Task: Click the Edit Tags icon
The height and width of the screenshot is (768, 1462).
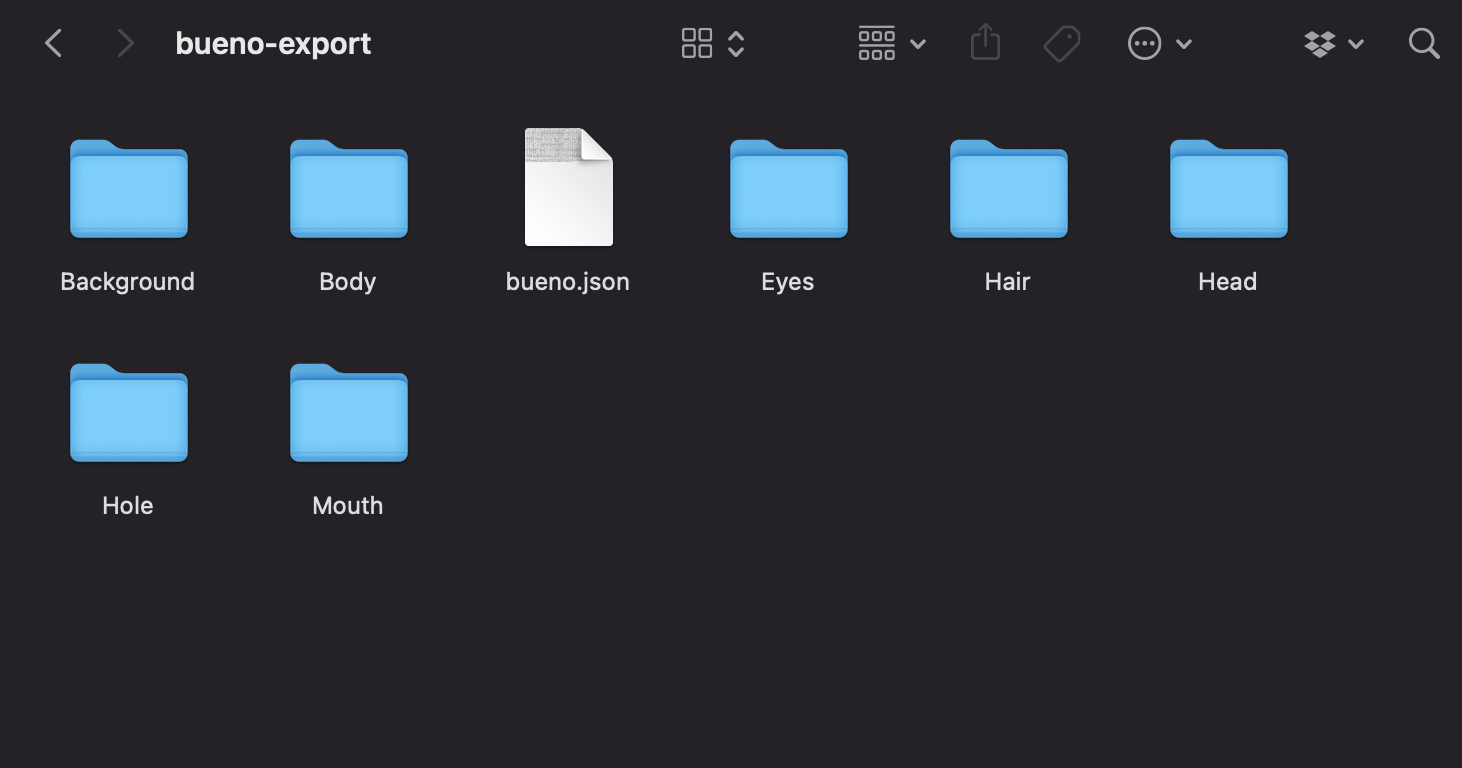Action: [1061, 43]
